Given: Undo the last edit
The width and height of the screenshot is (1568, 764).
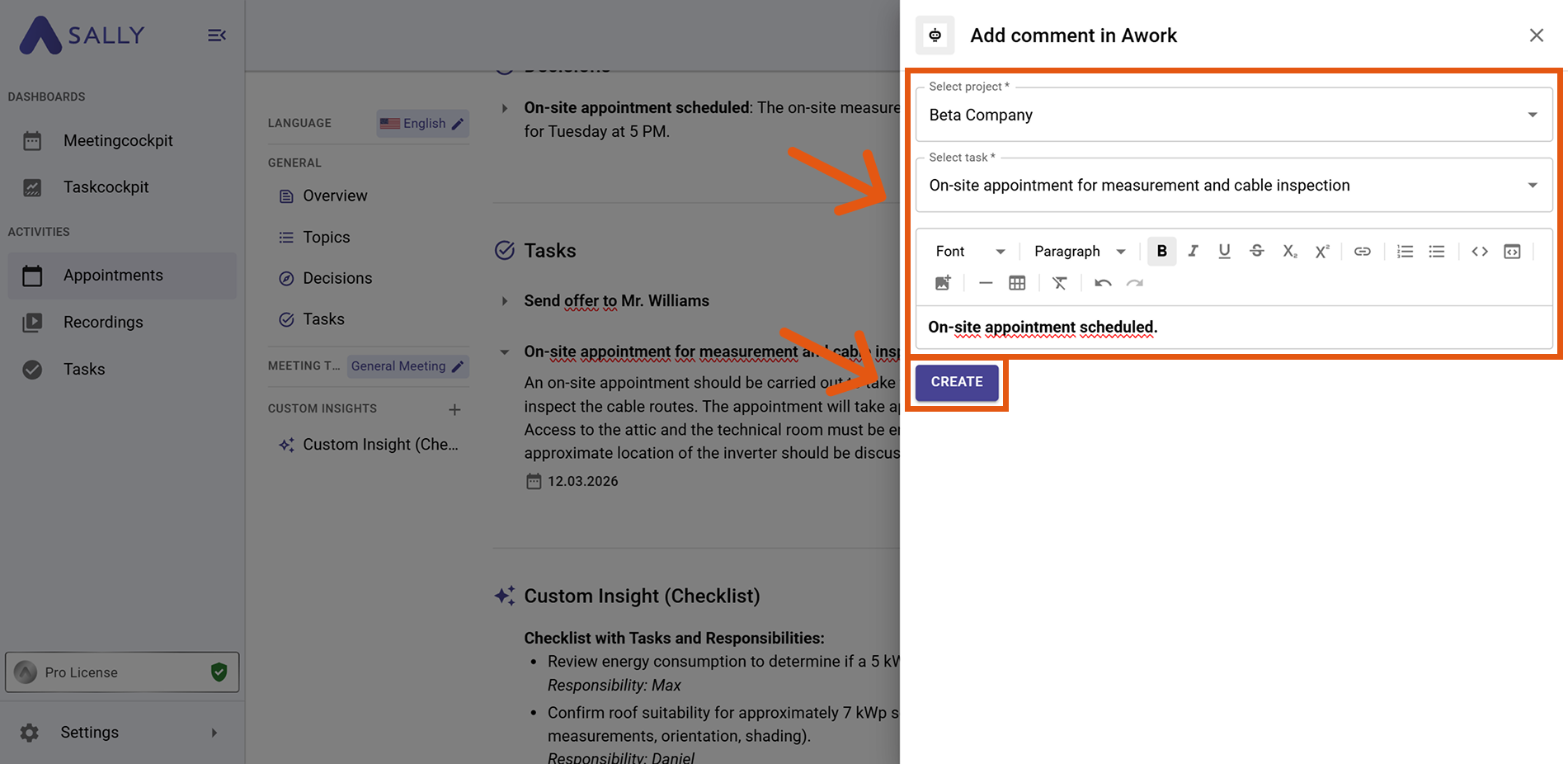Looking at the screenshot, I should coord(1103,283).
